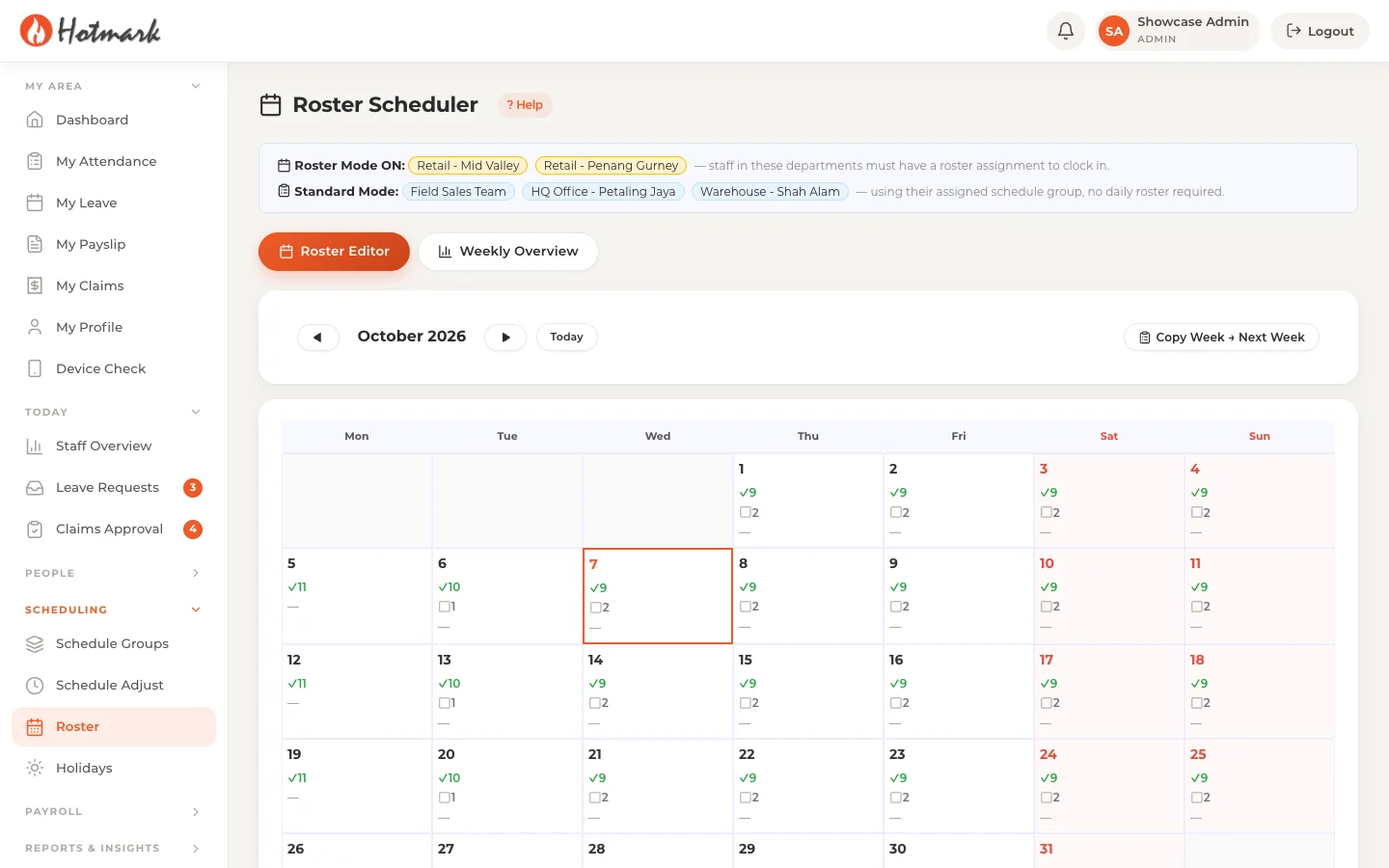Click the Retail - Penang Gurney tag
Image resolution: width=1389 pixels, height=868 pixels.
(611, 166)
